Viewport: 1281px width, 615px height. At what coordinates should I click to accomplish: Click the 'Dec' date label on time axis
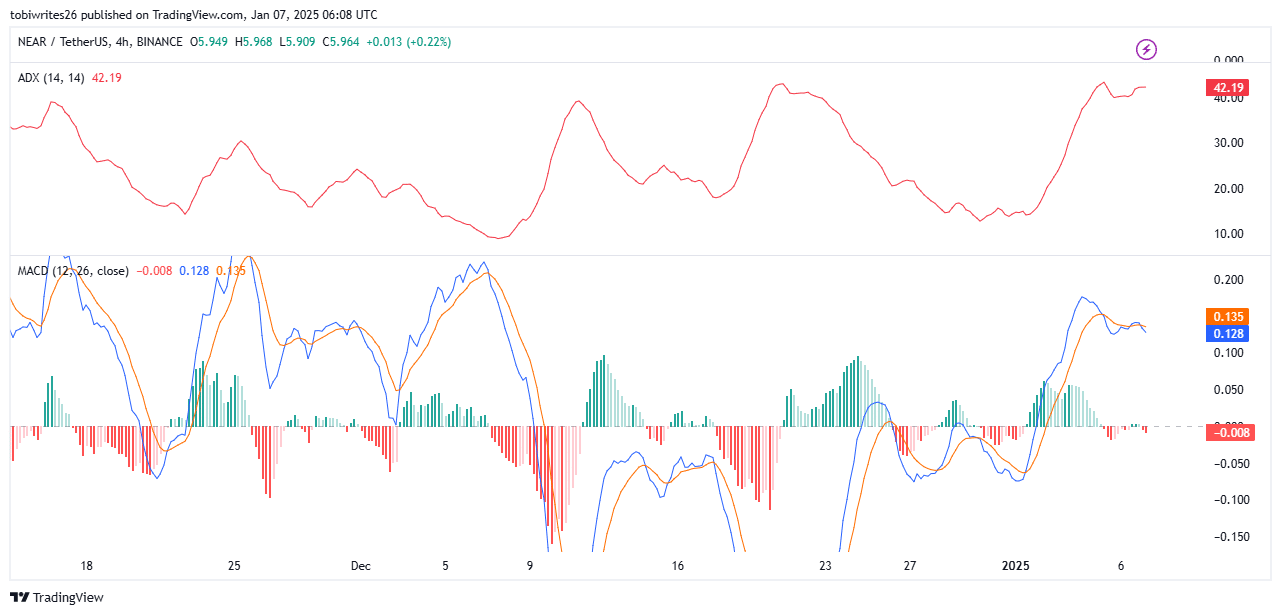pyautogui.click(x=361, y=566)
